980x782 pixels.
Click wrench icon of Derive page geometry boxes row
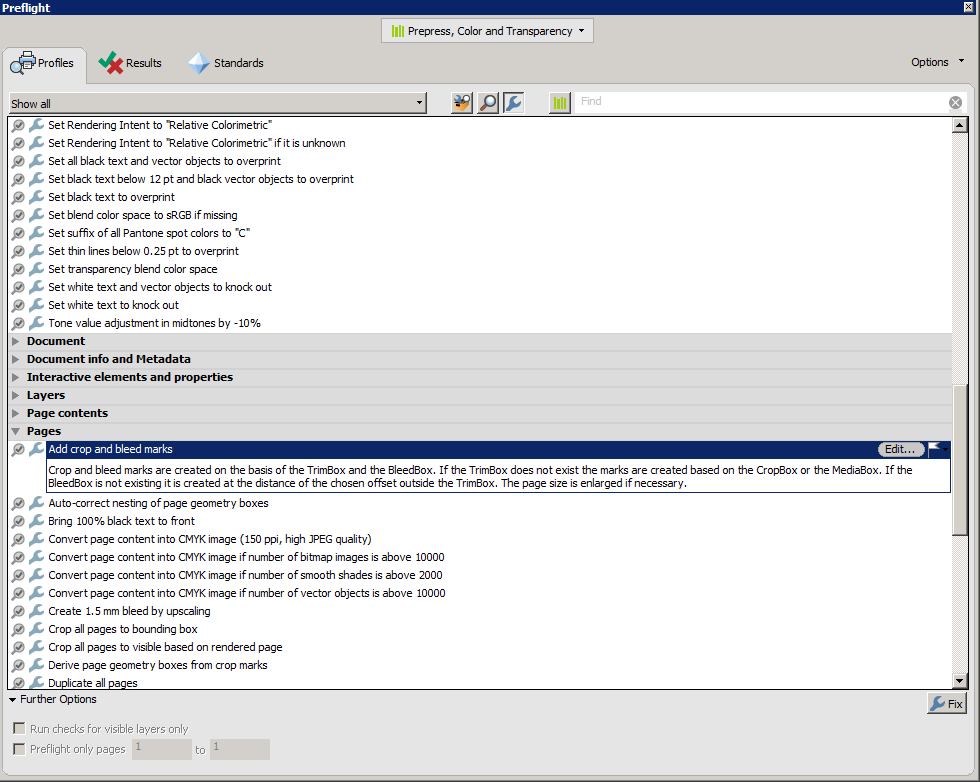tap(37, 665)
